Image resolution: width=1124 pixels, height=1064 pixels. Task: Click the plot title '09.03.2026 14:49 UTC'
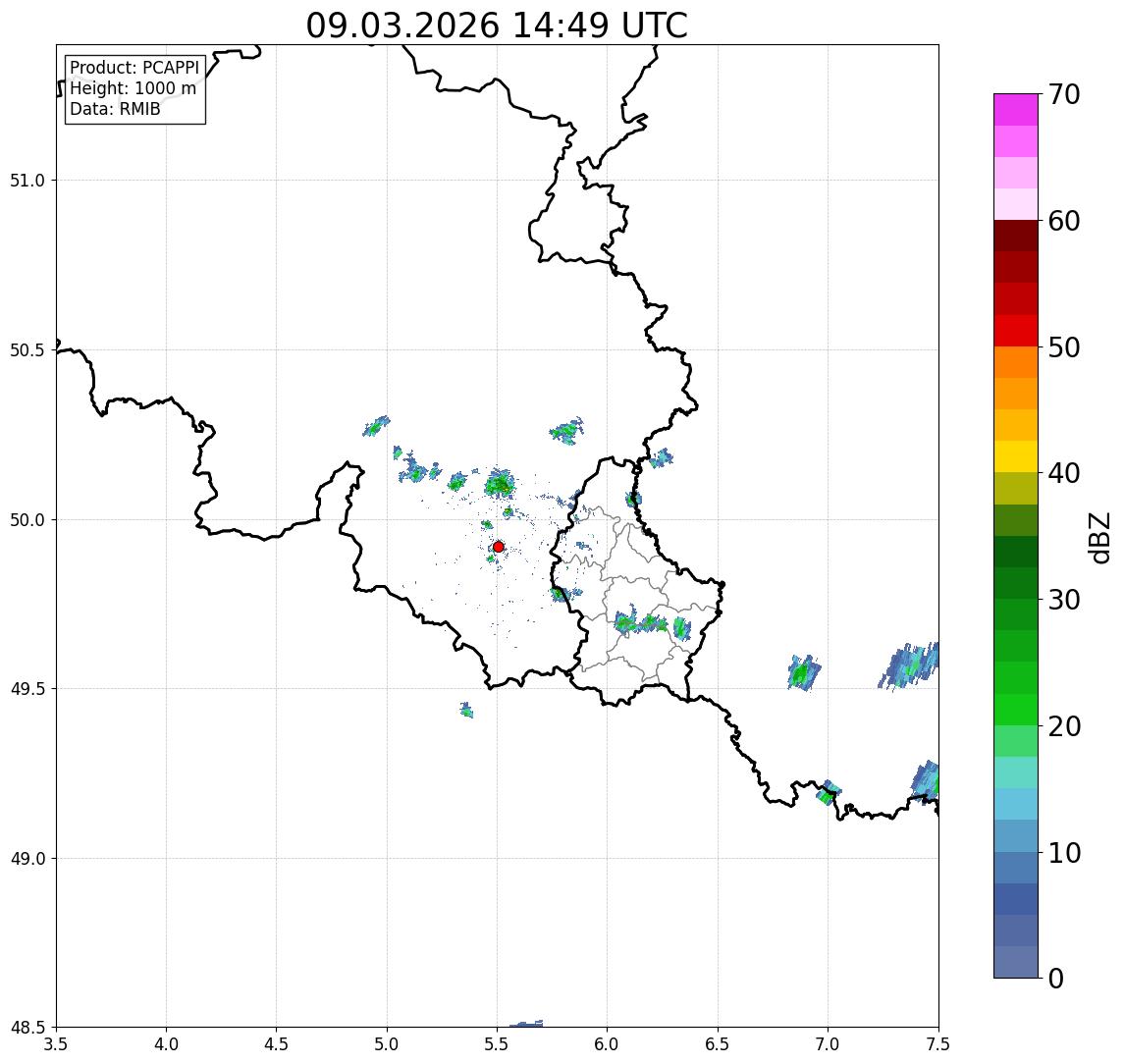point(497,26)
